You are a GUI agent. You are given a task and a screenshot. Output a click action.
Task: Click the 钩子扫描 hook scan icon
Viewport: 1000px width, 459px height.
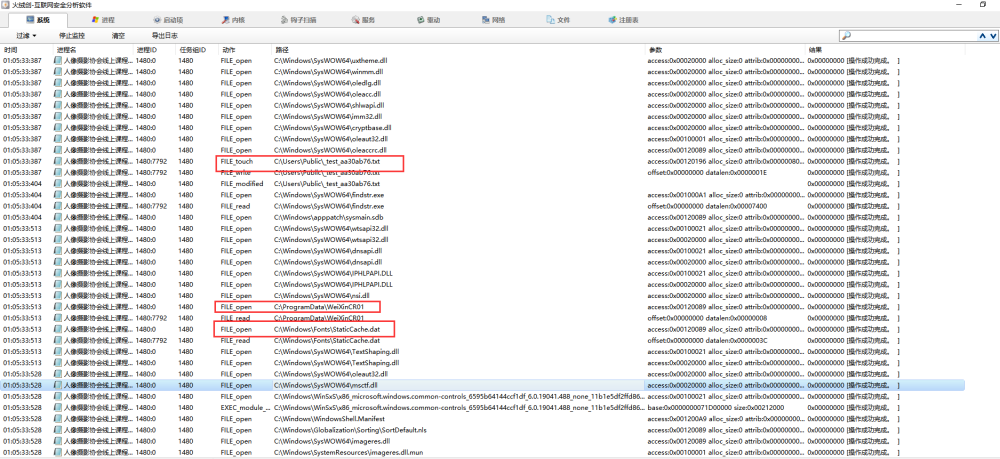[x=285, y=20]
